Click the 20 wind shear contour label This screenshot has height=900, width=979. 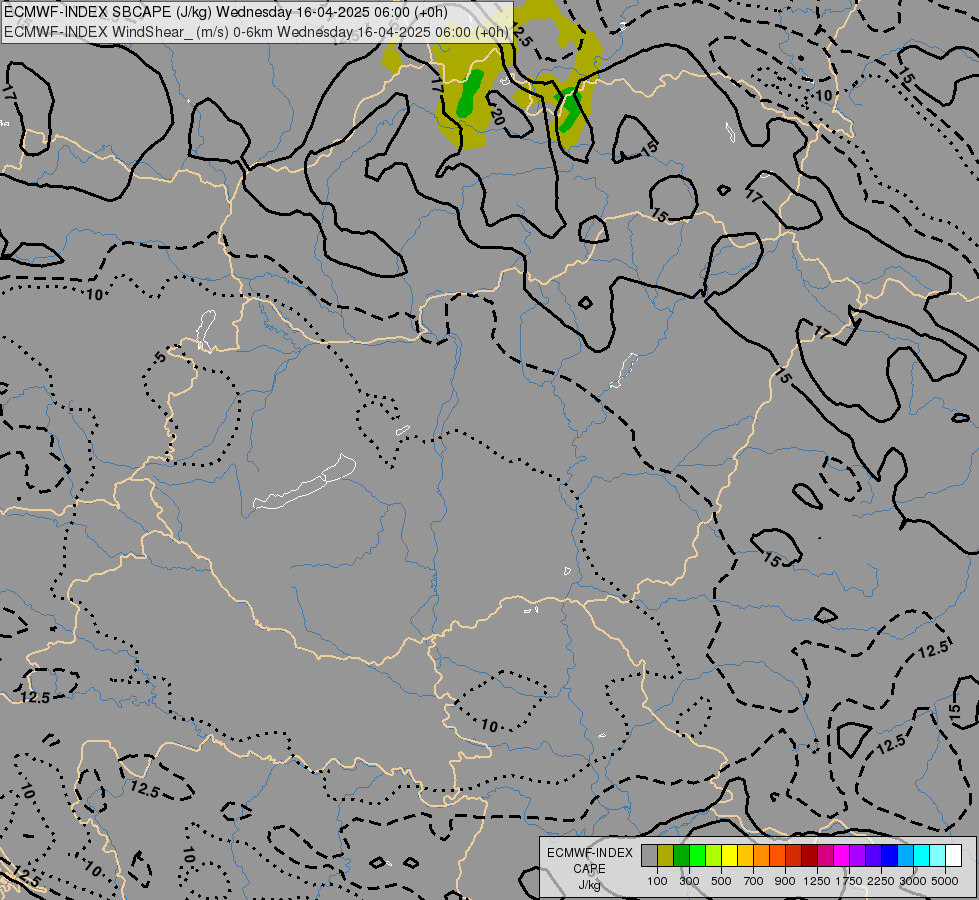click(498, 117)
